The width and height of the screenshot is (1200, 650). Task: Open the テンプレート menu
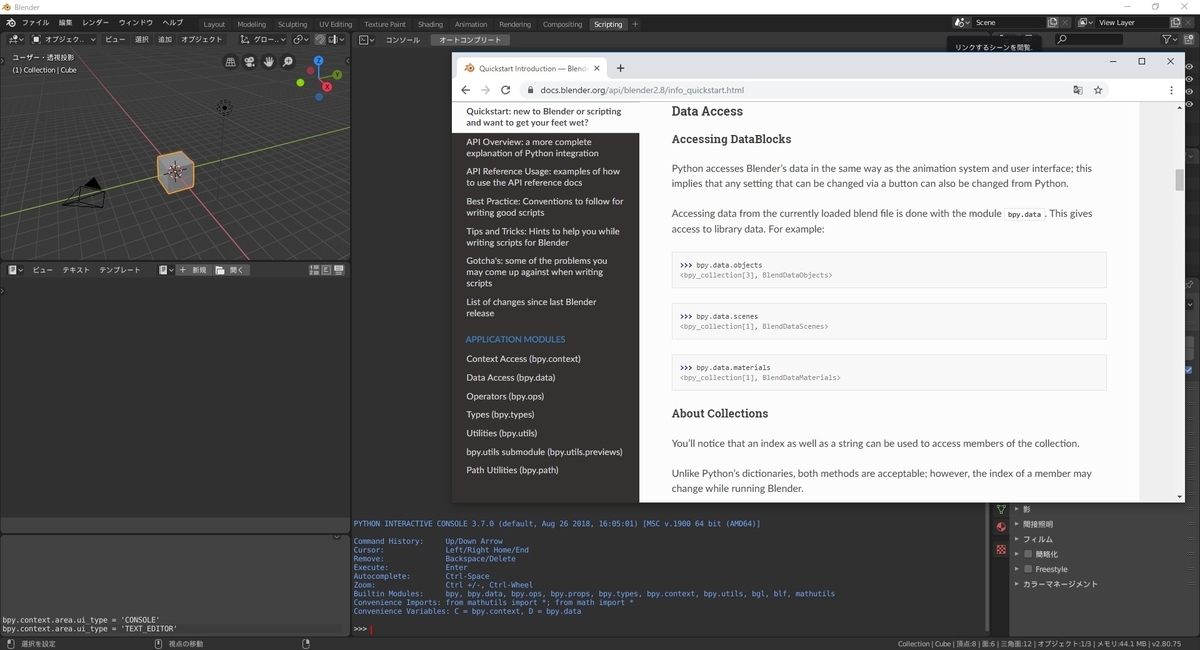(120, 270)
